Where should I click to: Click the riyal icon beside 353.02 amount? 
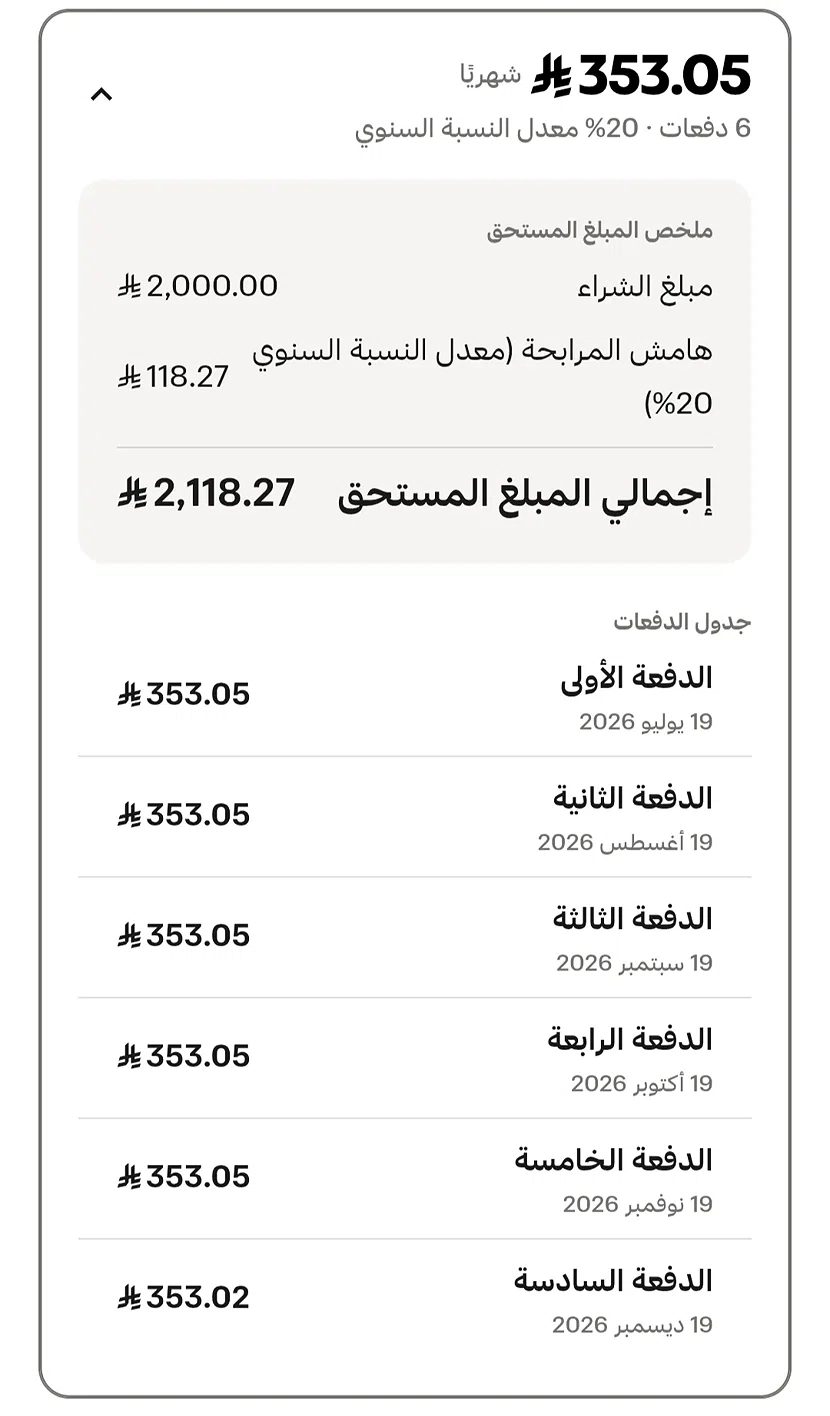pyautogui.click(x=128, y=1297)
